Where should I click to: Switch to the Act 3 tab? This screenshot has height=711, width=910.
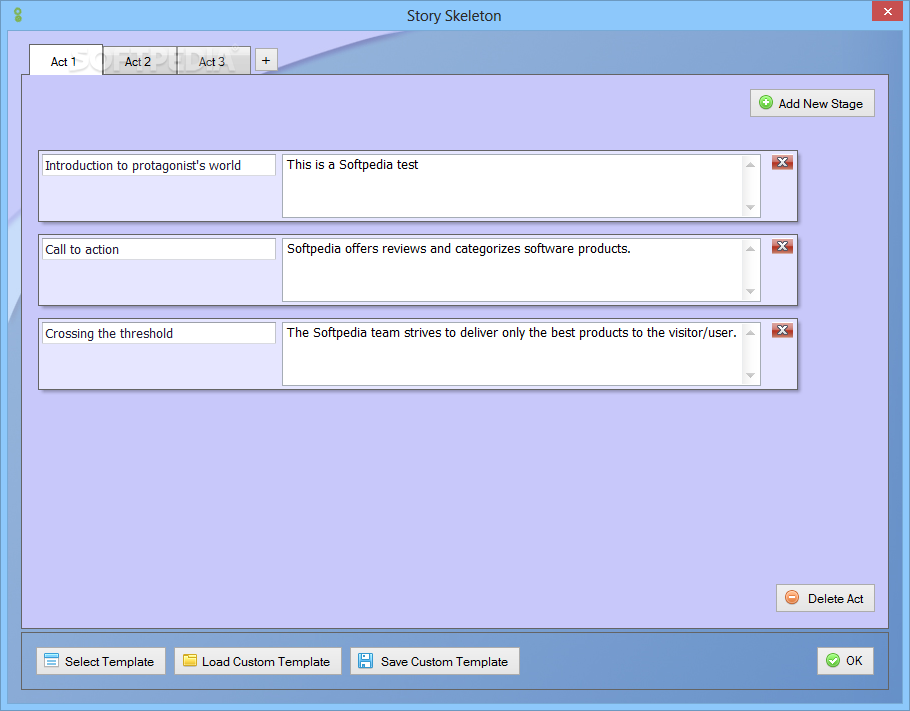click(214, 61)
